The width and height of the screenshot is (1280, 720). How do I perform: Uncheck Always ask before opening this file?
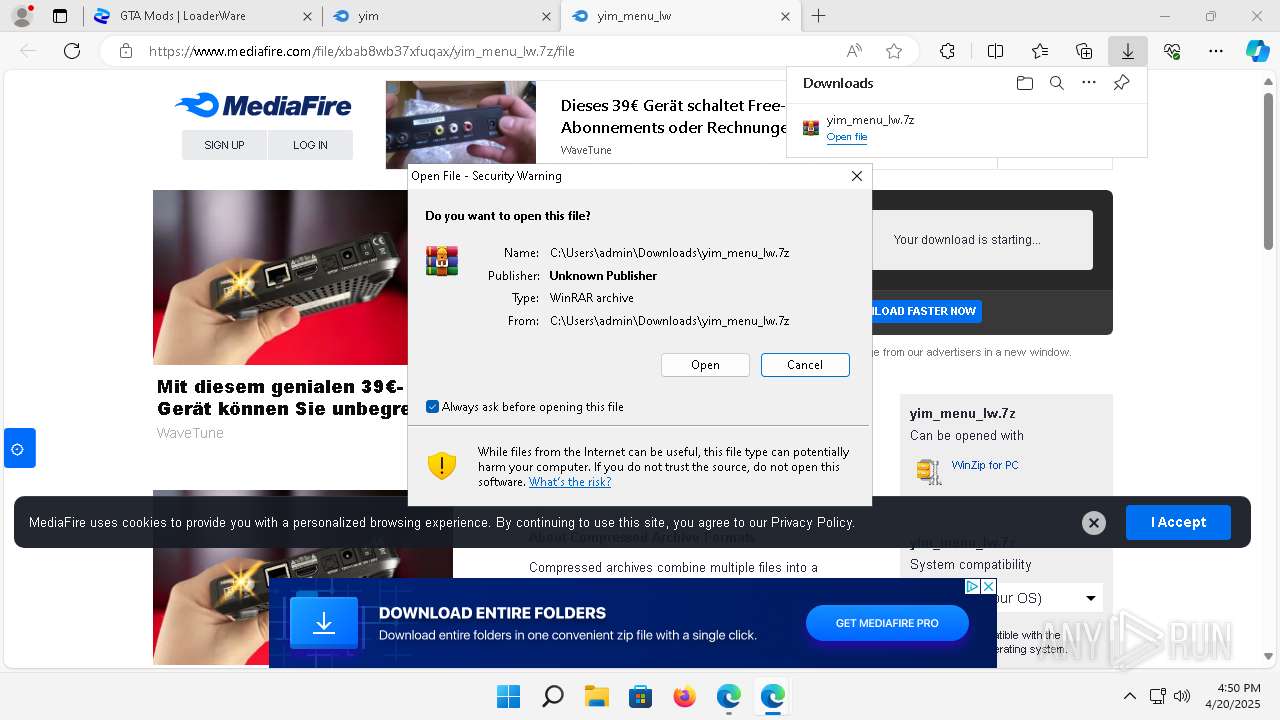(432, 407)
